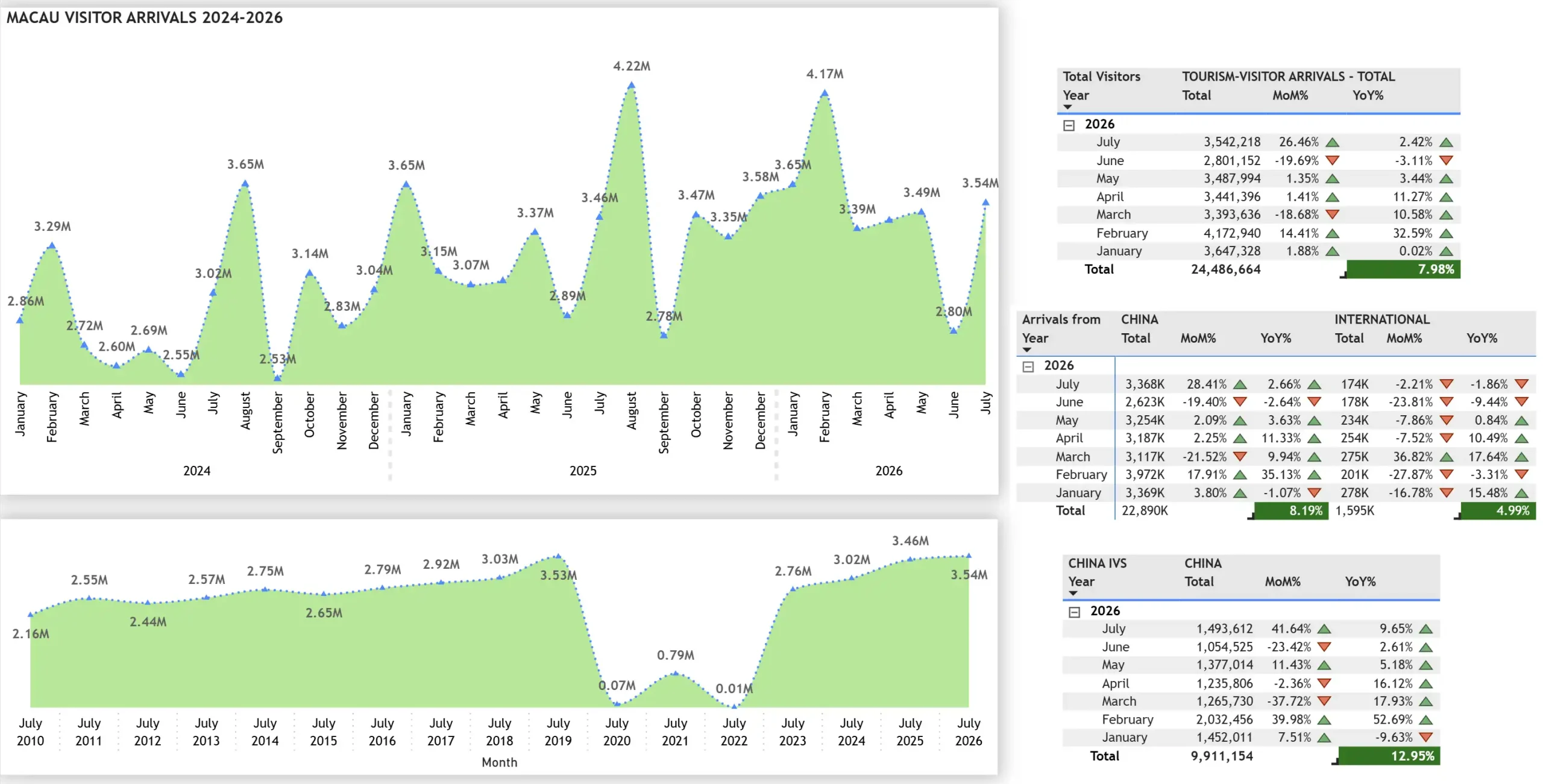This screenshot has height=784, width=1543.
Task: Collapse the 2026 row in Total Visitors table
Action: point(1069,125)
